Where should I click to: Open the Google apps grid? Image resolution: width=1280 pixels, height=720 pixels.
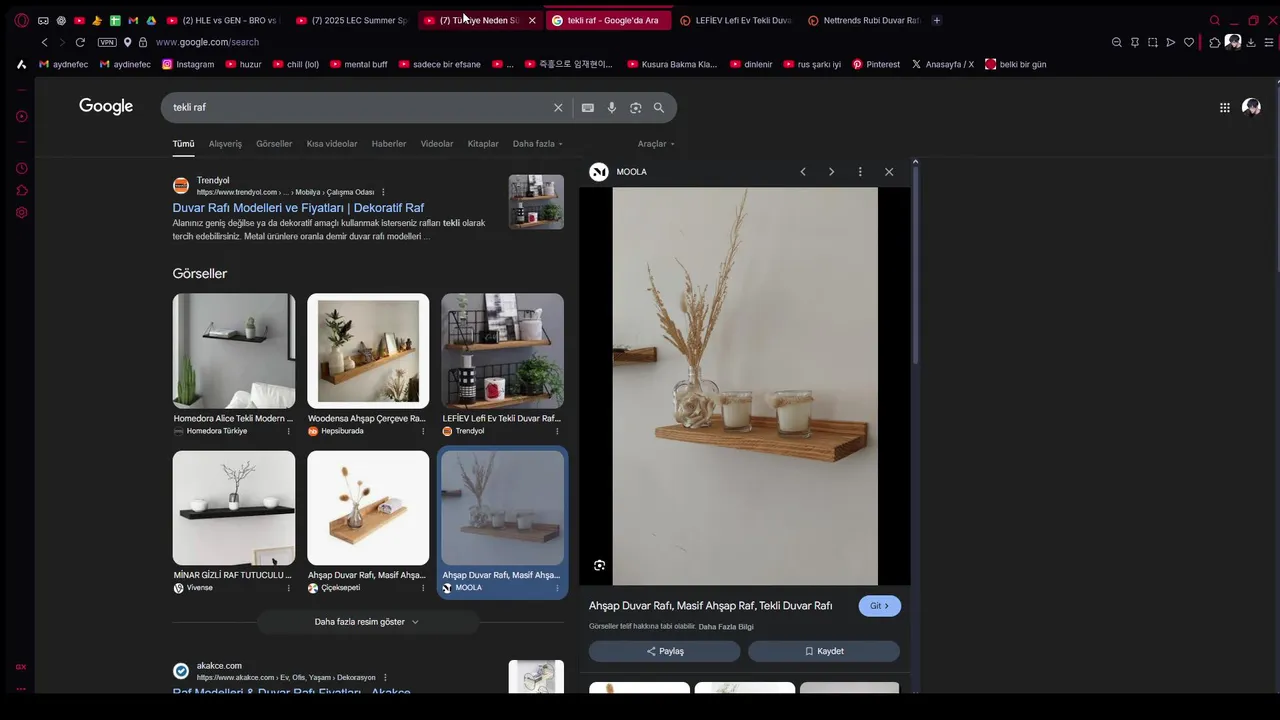[x=1225, y=107]
